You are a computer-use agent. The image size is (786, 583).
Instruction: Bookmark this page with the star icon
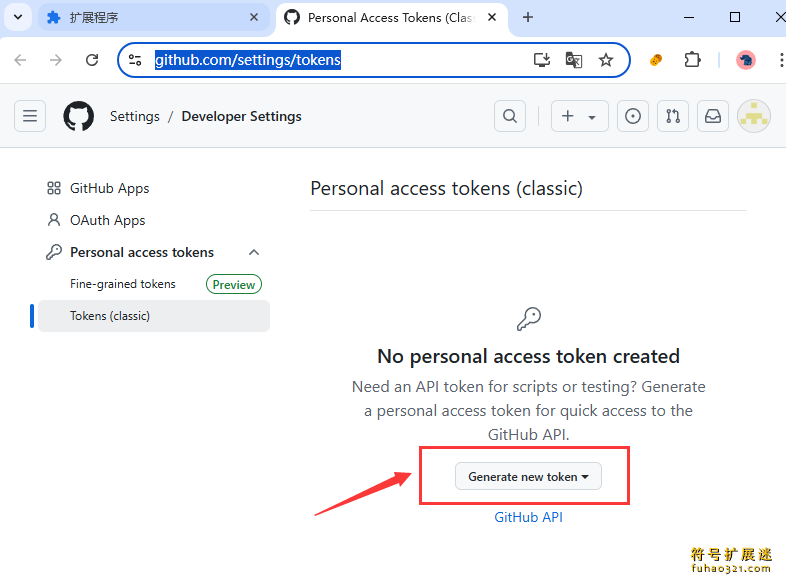pos(606,60)
